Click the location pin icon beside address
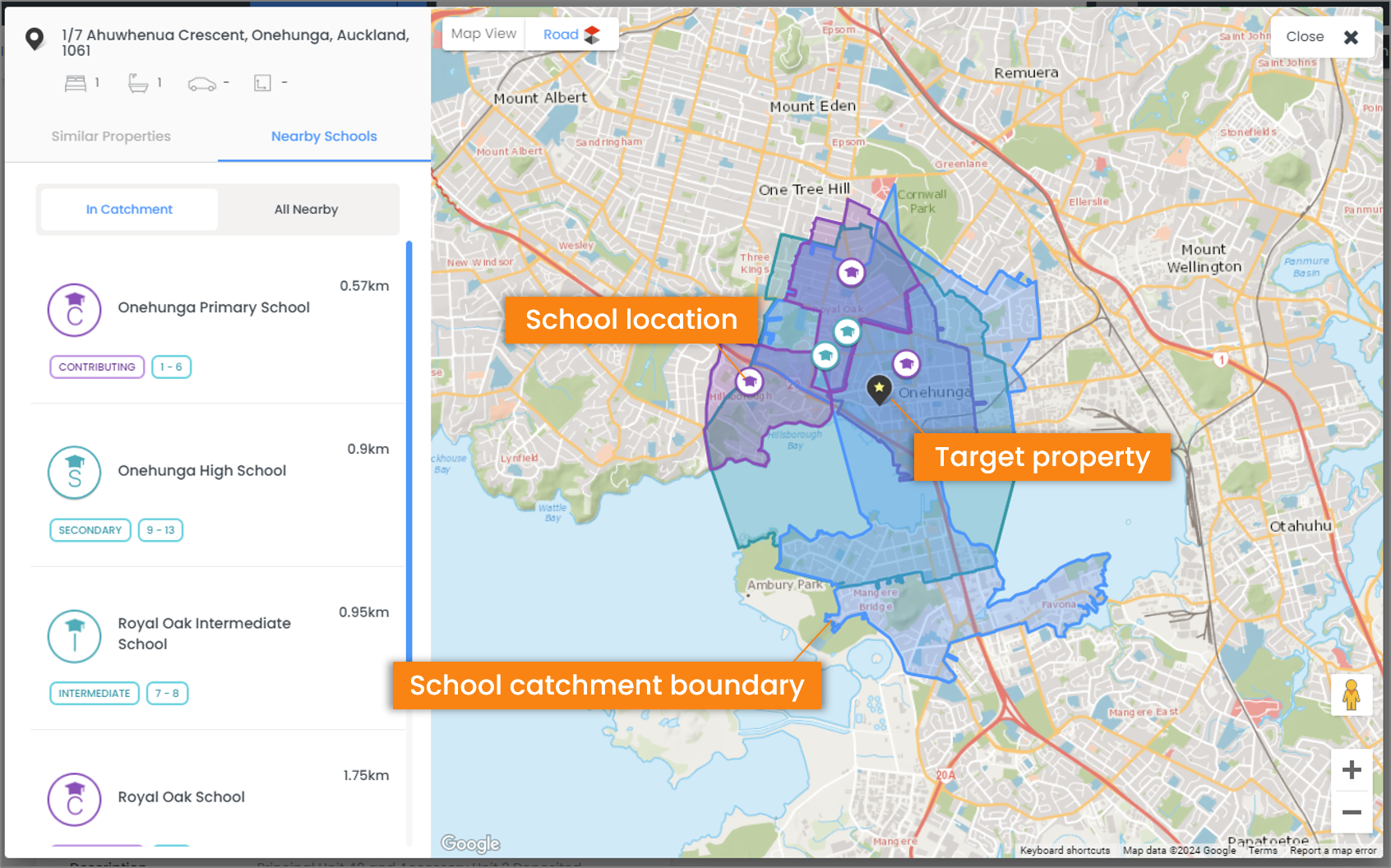Image resolution: width=1391 pixels, height=868 pixels. (x=35, y=39)
